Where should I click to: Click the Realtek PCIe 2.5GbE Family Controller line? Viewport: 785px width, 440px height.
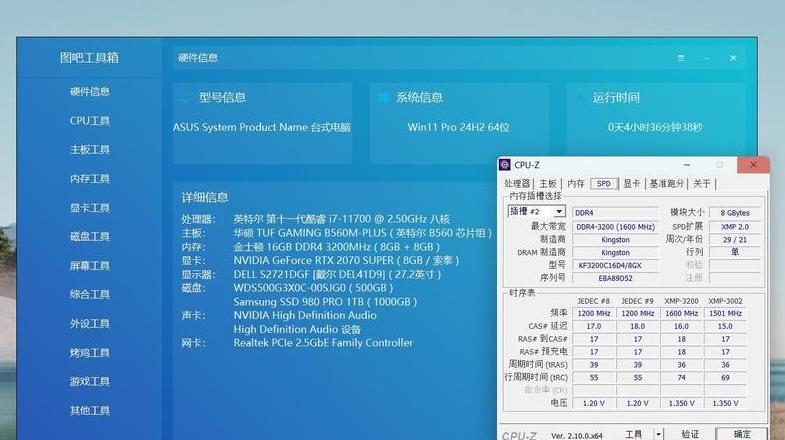[x=323, y=343]
